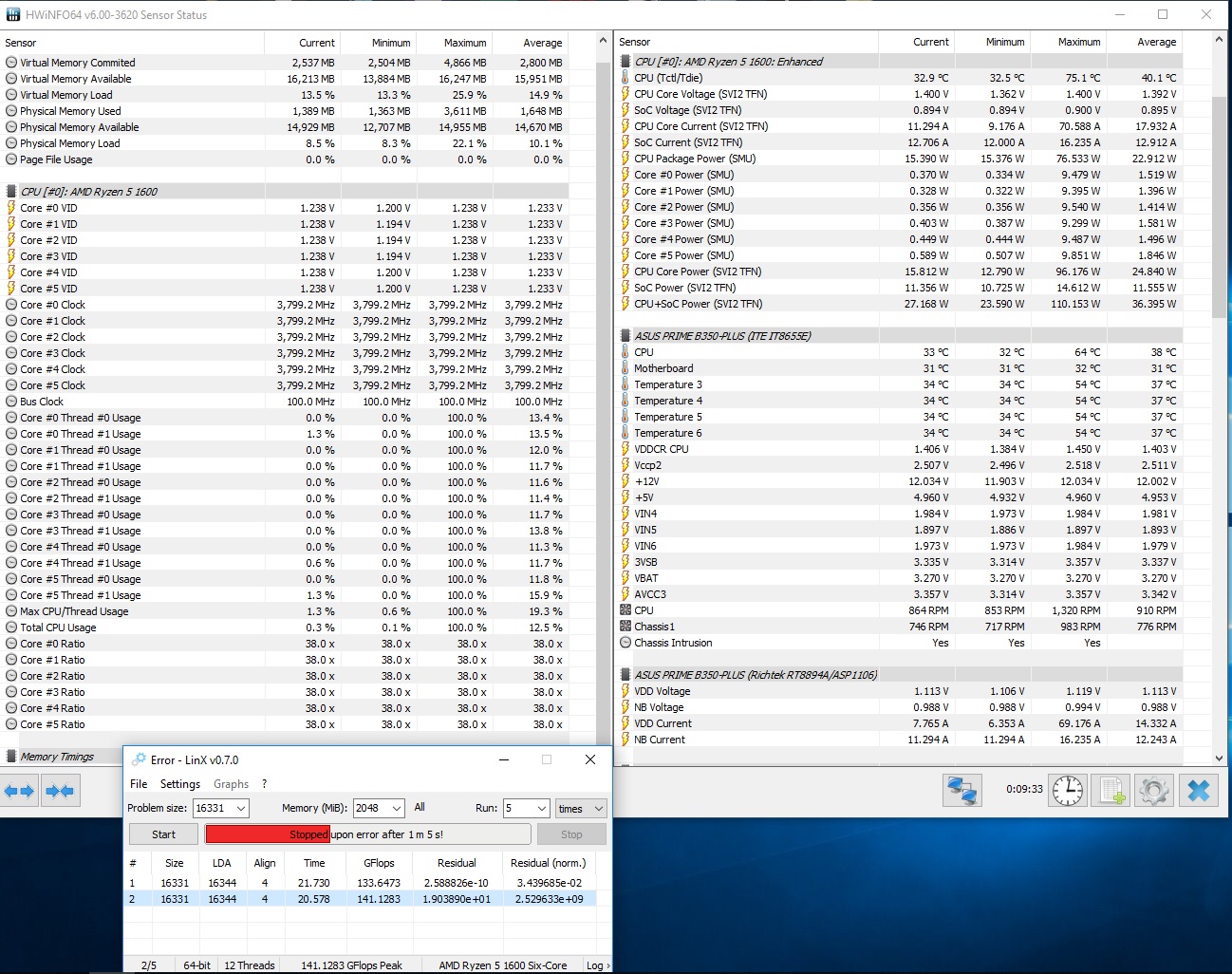Open sensor settings gear icon
Image resolution: width=1232 pixels, height=974 pixels.
1154,791
